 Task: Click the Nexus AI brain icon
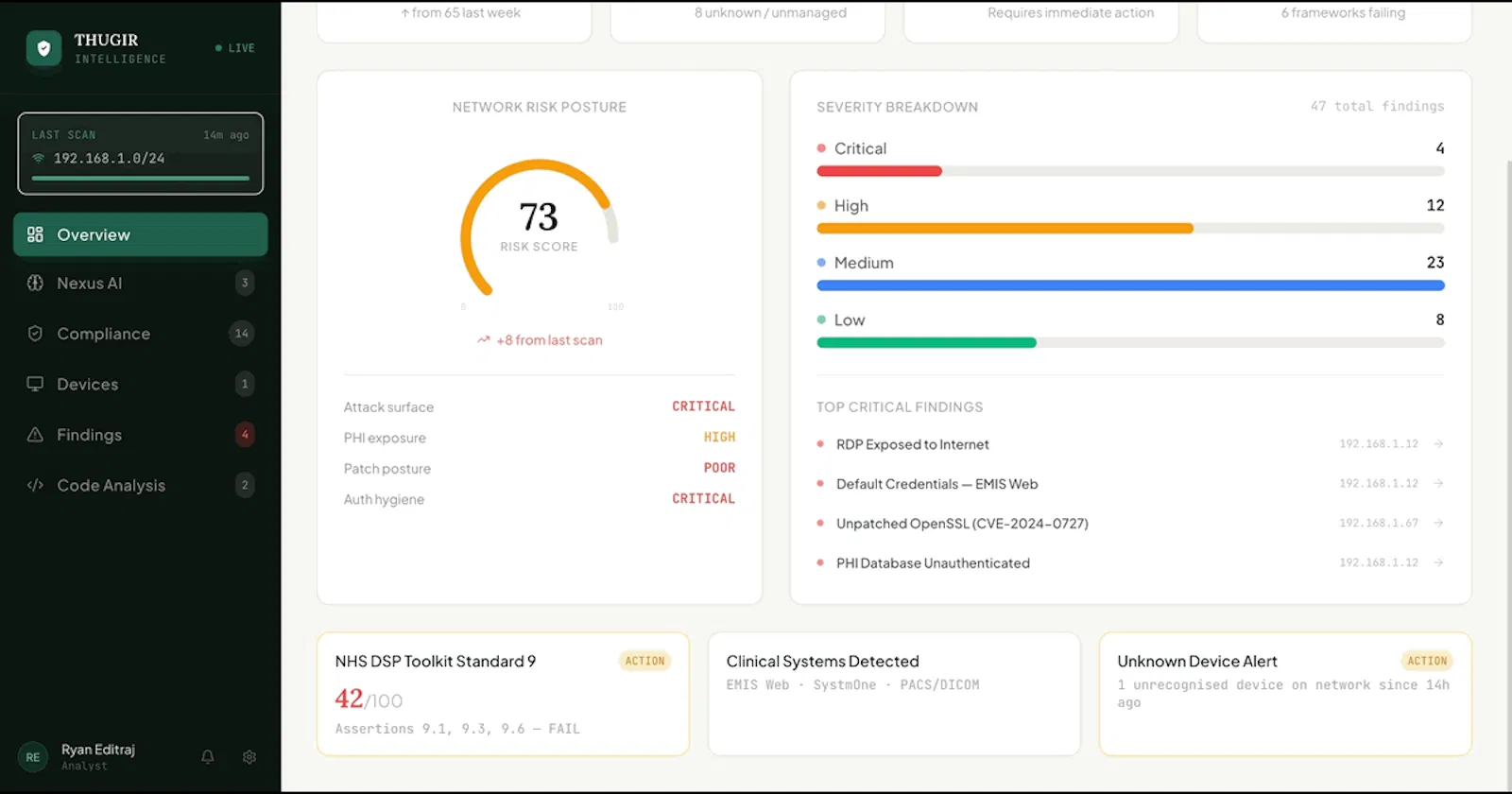(35, 283)
